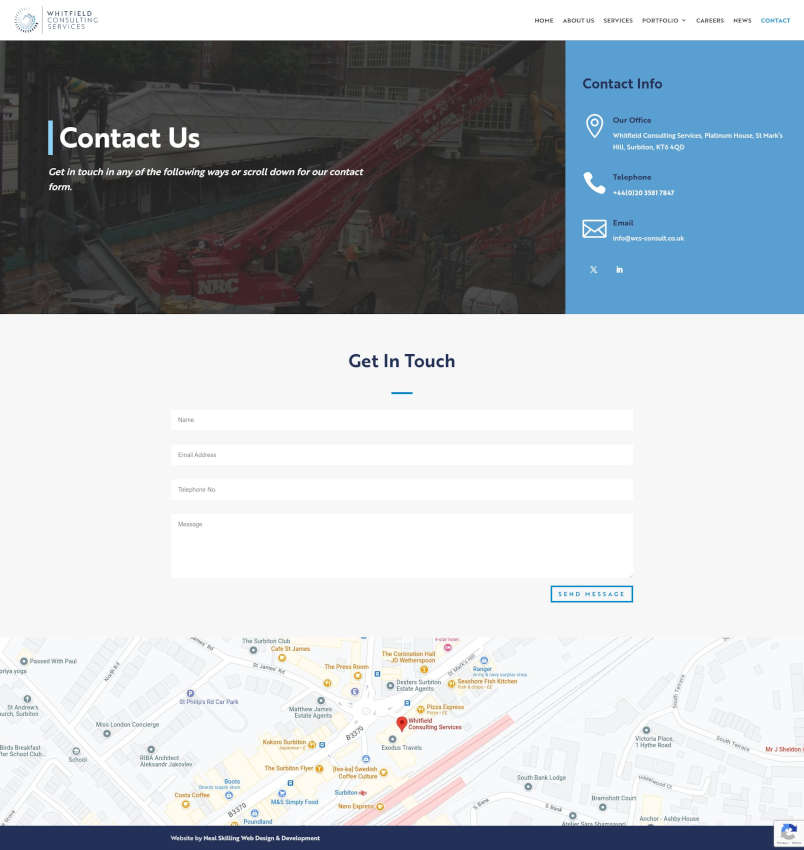Screen dimensions: 804x850
Task: Open the Neal Skilling Web Design & Development link
Action: point(261,838)
